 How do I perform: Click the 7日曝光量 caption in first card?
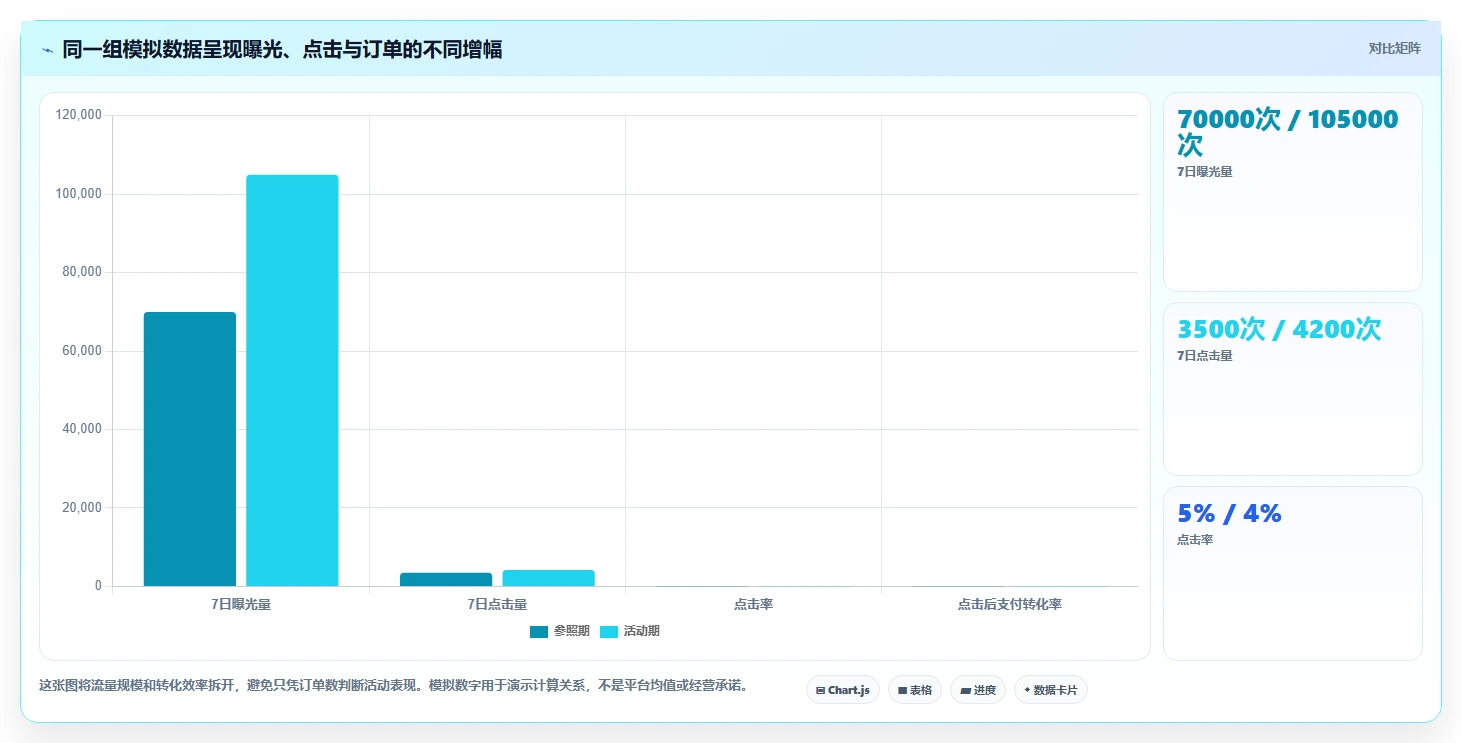[x=1205, y=172]
